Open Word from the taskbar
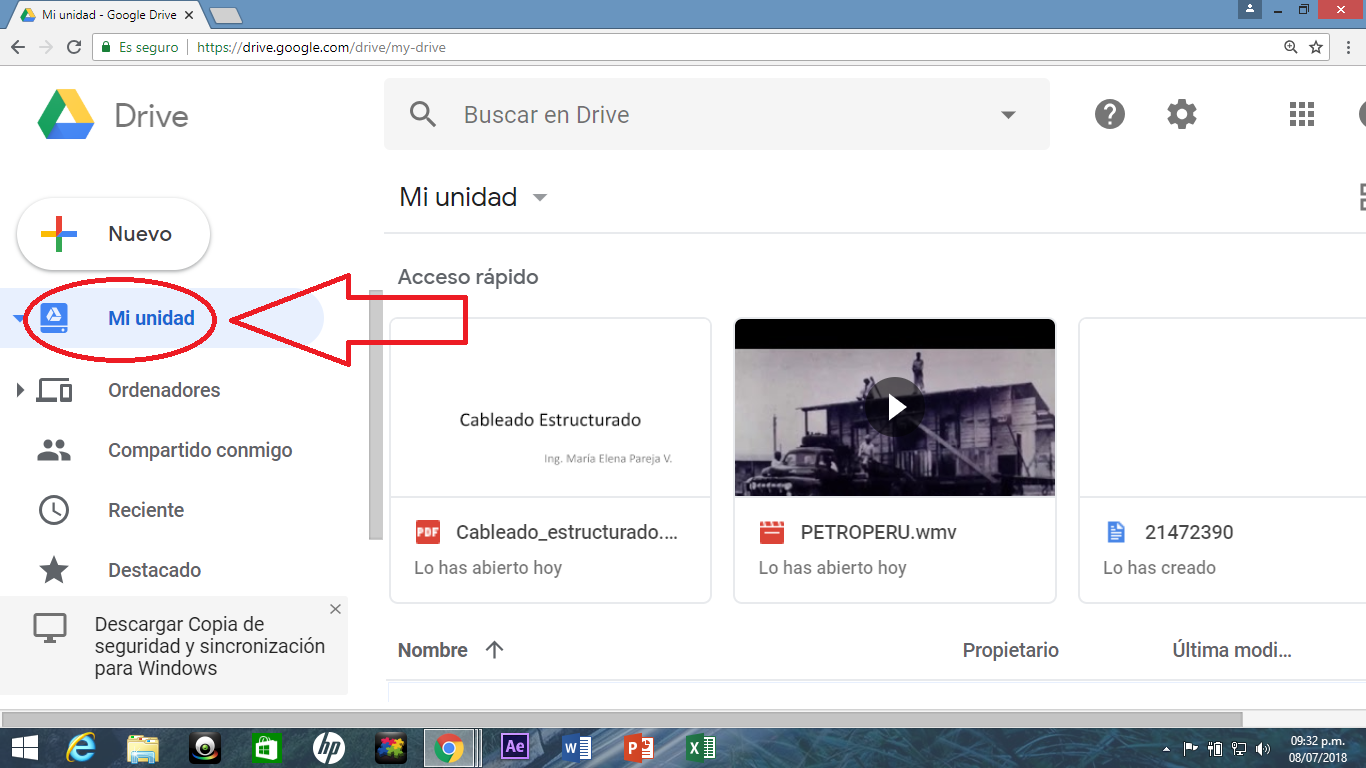The image size is (1366, 768). [x=577, y=747]
